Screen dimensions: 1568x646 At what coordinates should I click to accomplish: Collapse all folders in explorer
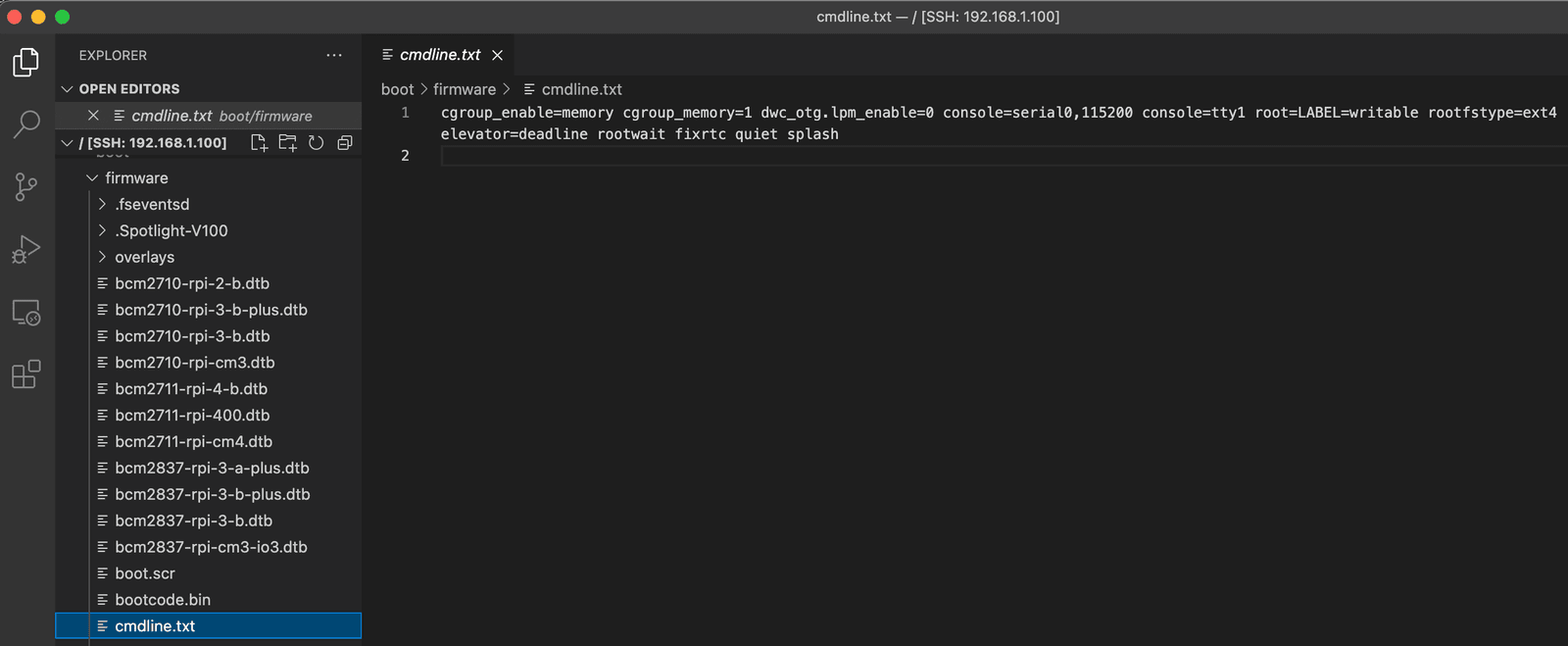345,143
